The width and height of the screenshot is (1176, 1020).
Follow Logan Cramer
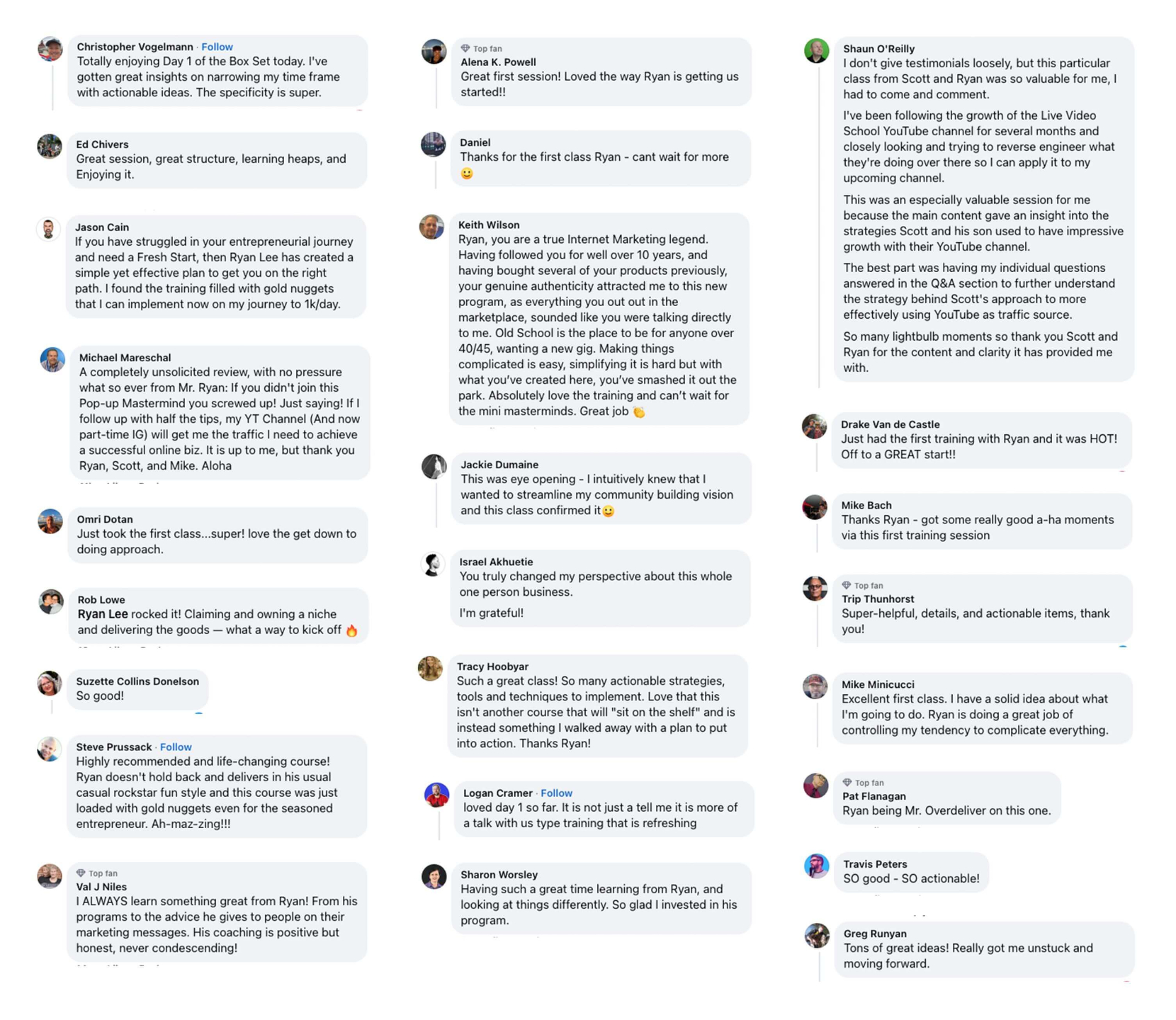tap(556, 793)
